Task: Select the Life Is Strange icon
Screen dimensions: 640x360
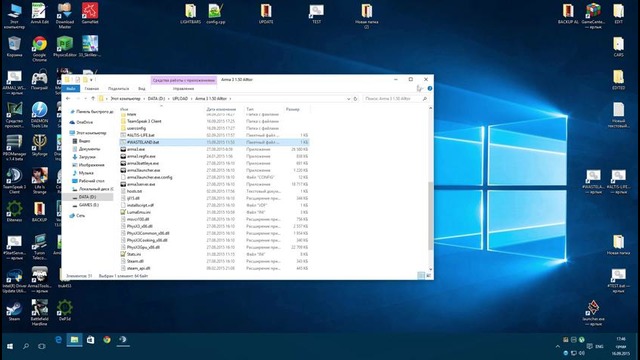Action: click(x=40, y=181)
